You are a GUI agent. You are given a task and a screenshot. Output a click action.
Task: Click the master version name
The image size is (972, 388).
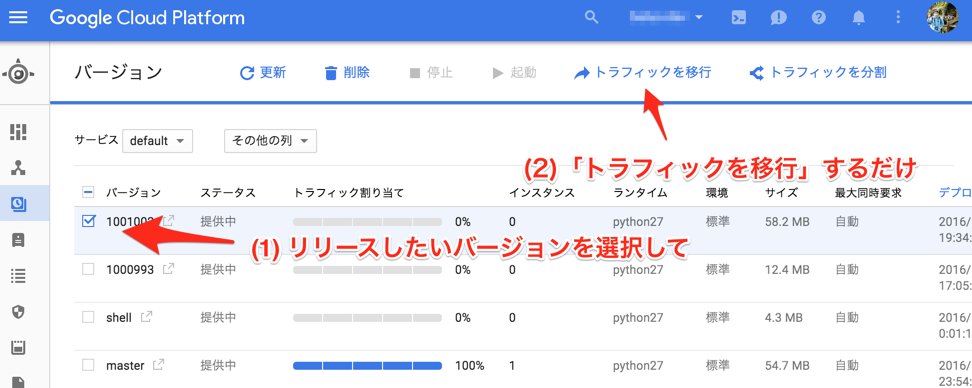tap(125, 366)
